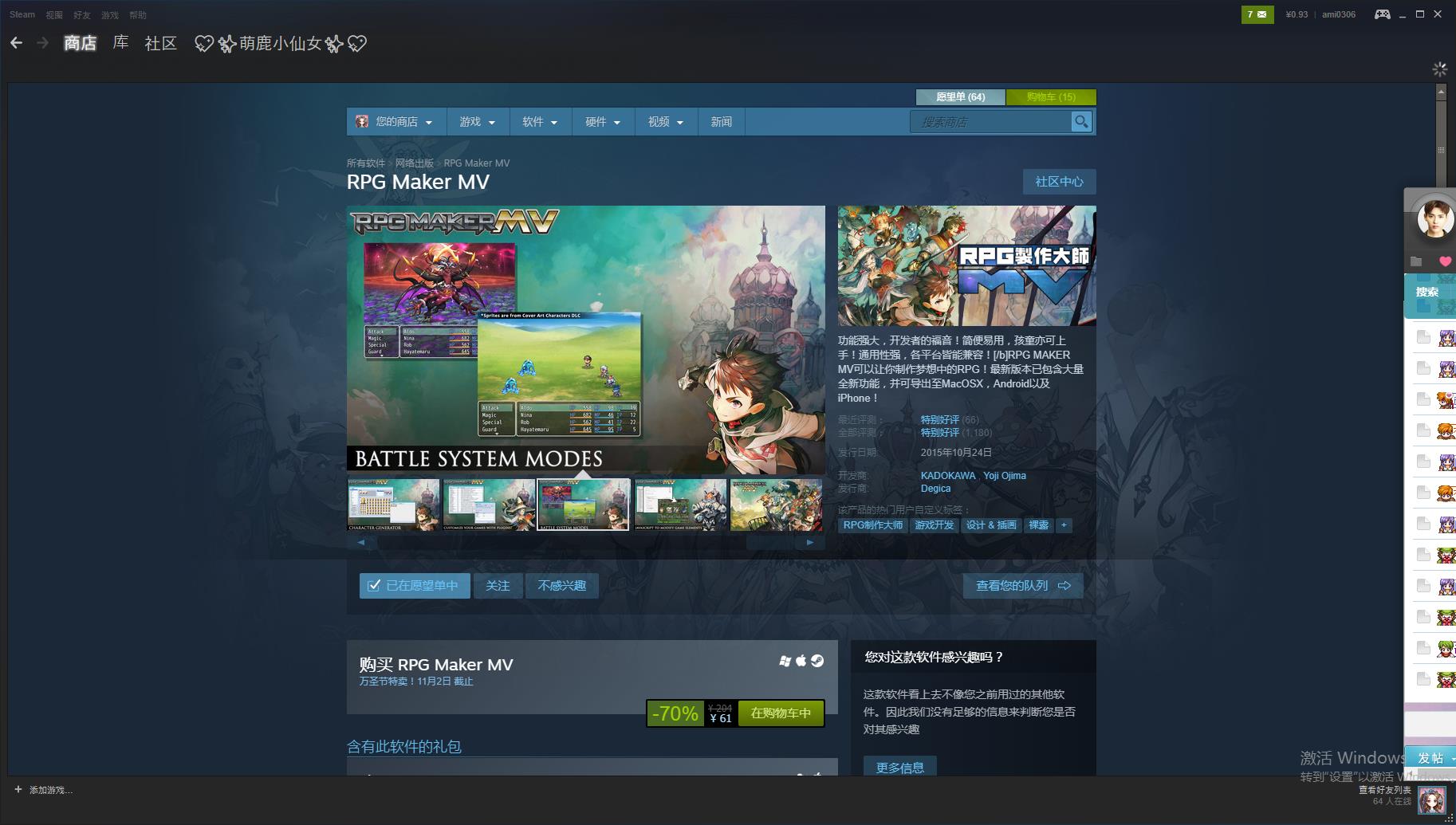
Task: Click the RPG制作大师 tag
Action: 873,525
